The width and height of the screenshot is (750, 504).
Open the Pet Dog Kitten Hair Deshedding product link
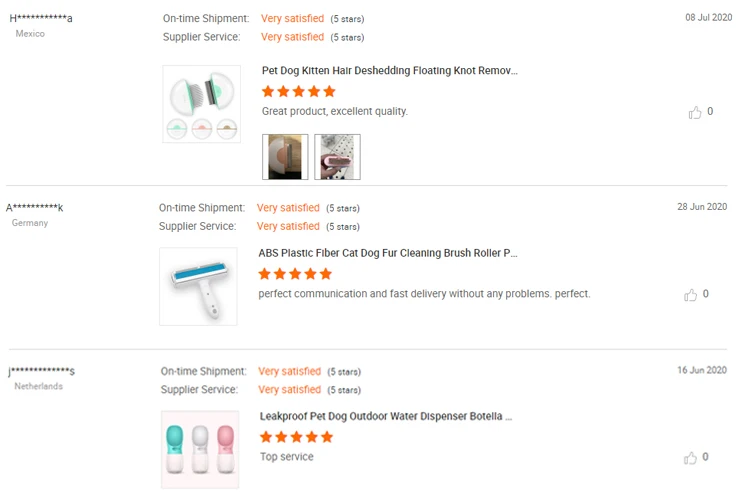coord(389,71)
